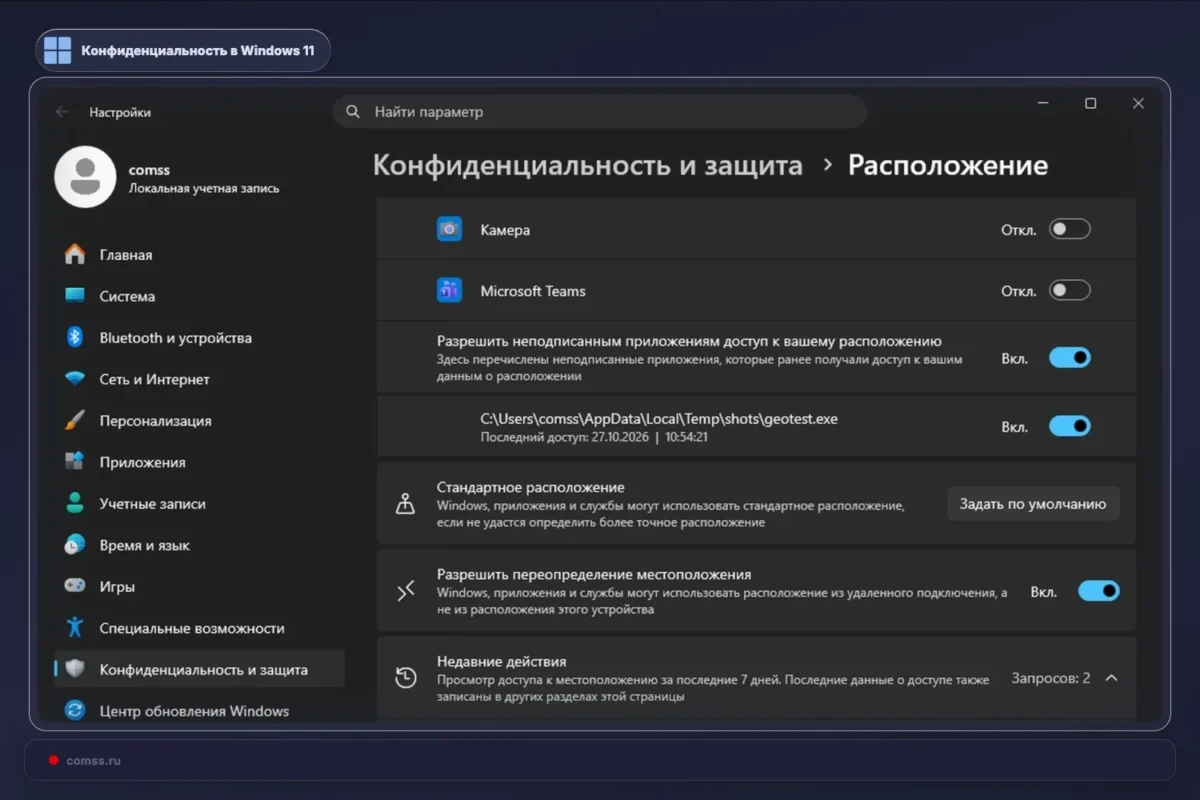Click the Bluetooth icon in sidebar
Image resolution: width=1200 pixels, height=800 pixels.
point(75,338)
